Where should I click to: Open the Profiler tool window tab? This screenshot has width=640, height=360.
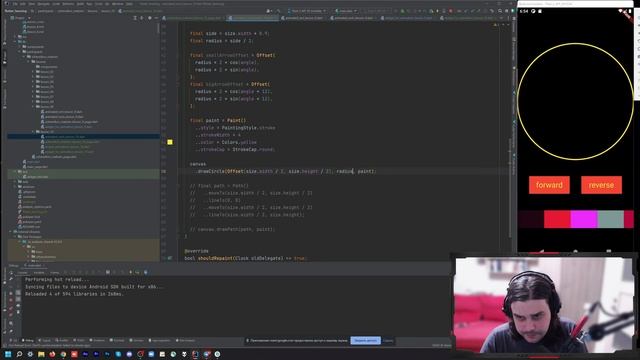tap(62, 340)
